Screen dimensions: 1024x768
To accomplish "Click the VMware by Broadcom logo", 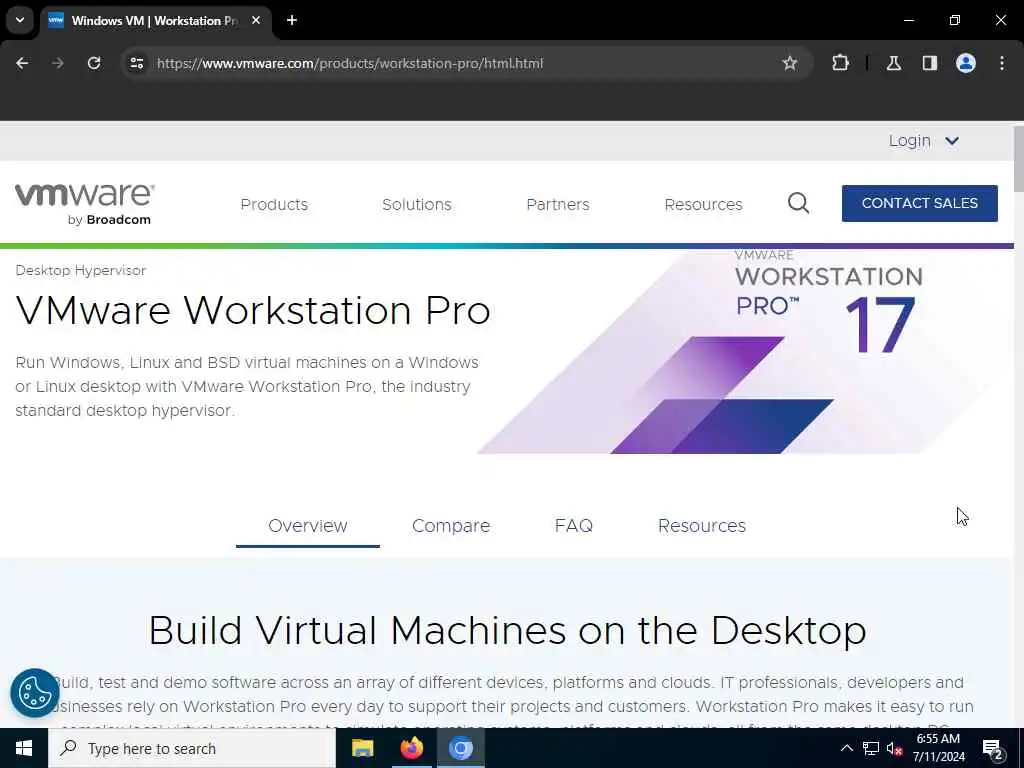I will [x=84, y=204].
